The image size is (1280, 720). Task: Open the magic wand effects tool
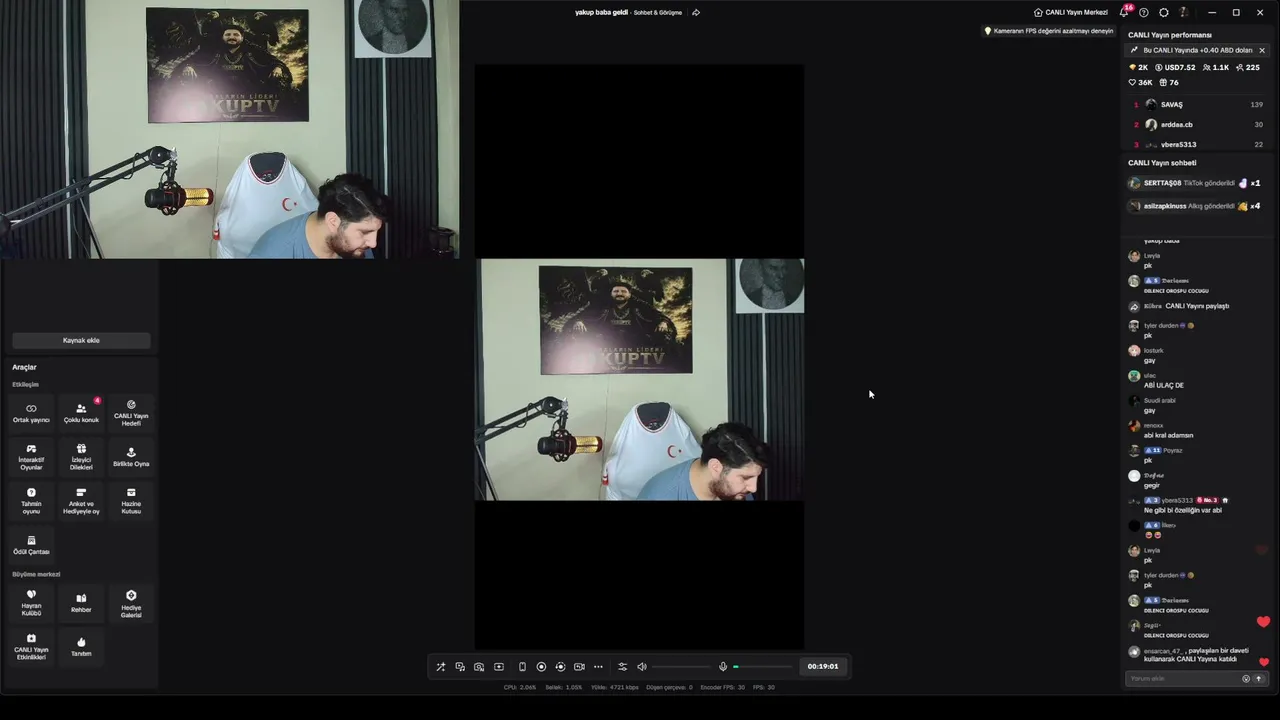coord(440,667)
